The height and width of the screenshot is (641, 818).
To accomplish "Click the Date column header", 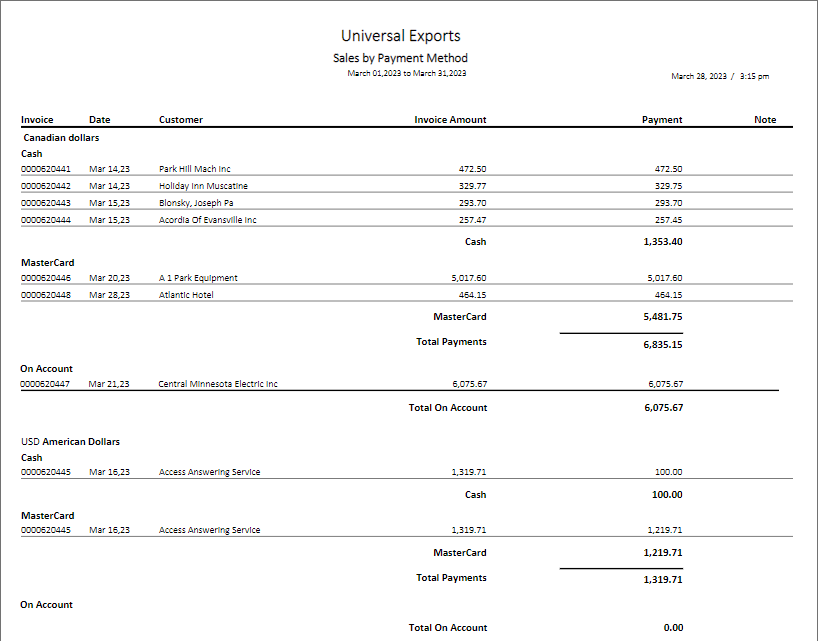I will point(99,120).
